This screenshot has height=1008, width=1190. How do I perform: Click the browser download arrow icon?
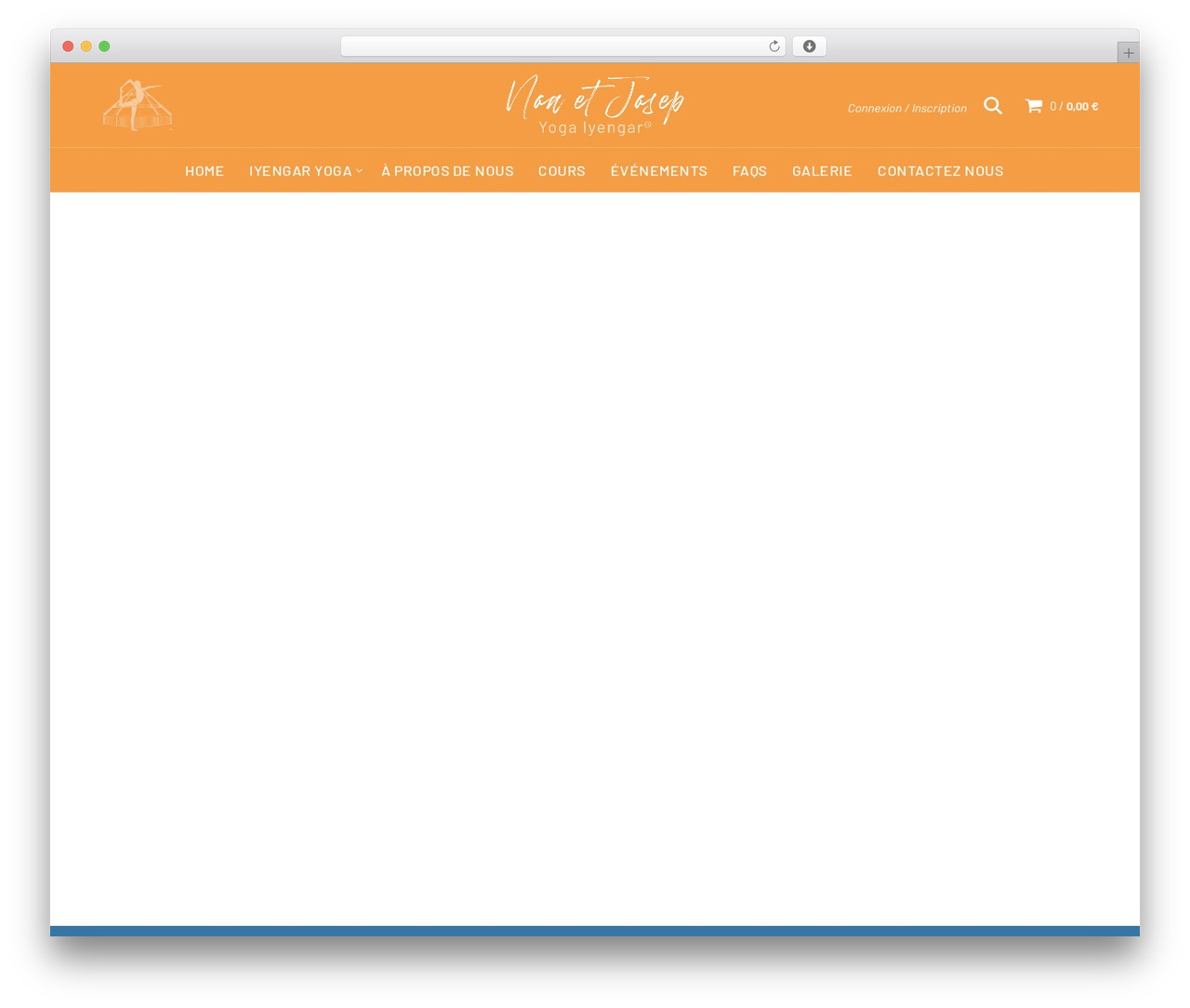tap(809, 46)
